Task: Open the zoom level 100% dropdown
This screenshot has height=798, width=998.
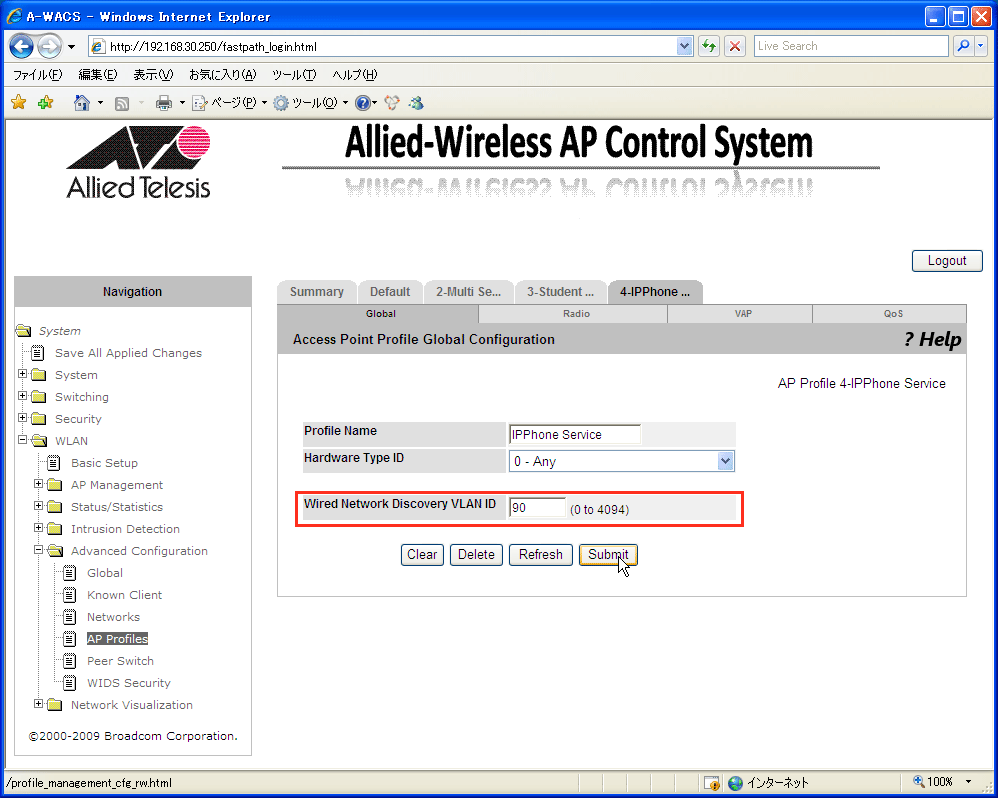Action: point(969,781)
